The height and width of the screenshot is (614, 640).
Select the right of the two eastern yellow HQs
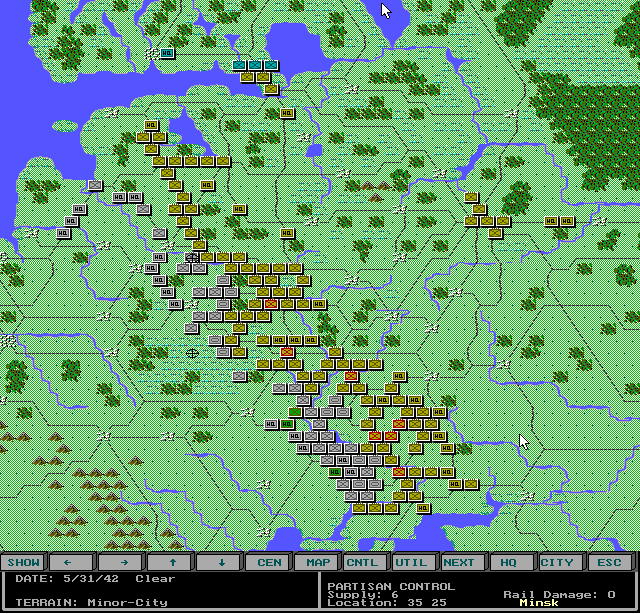click(x=567, y=221)
